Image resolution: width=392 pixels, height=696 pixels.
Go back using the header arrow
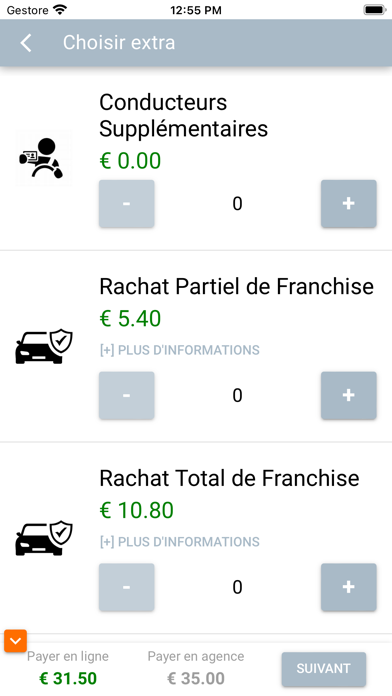26,43
